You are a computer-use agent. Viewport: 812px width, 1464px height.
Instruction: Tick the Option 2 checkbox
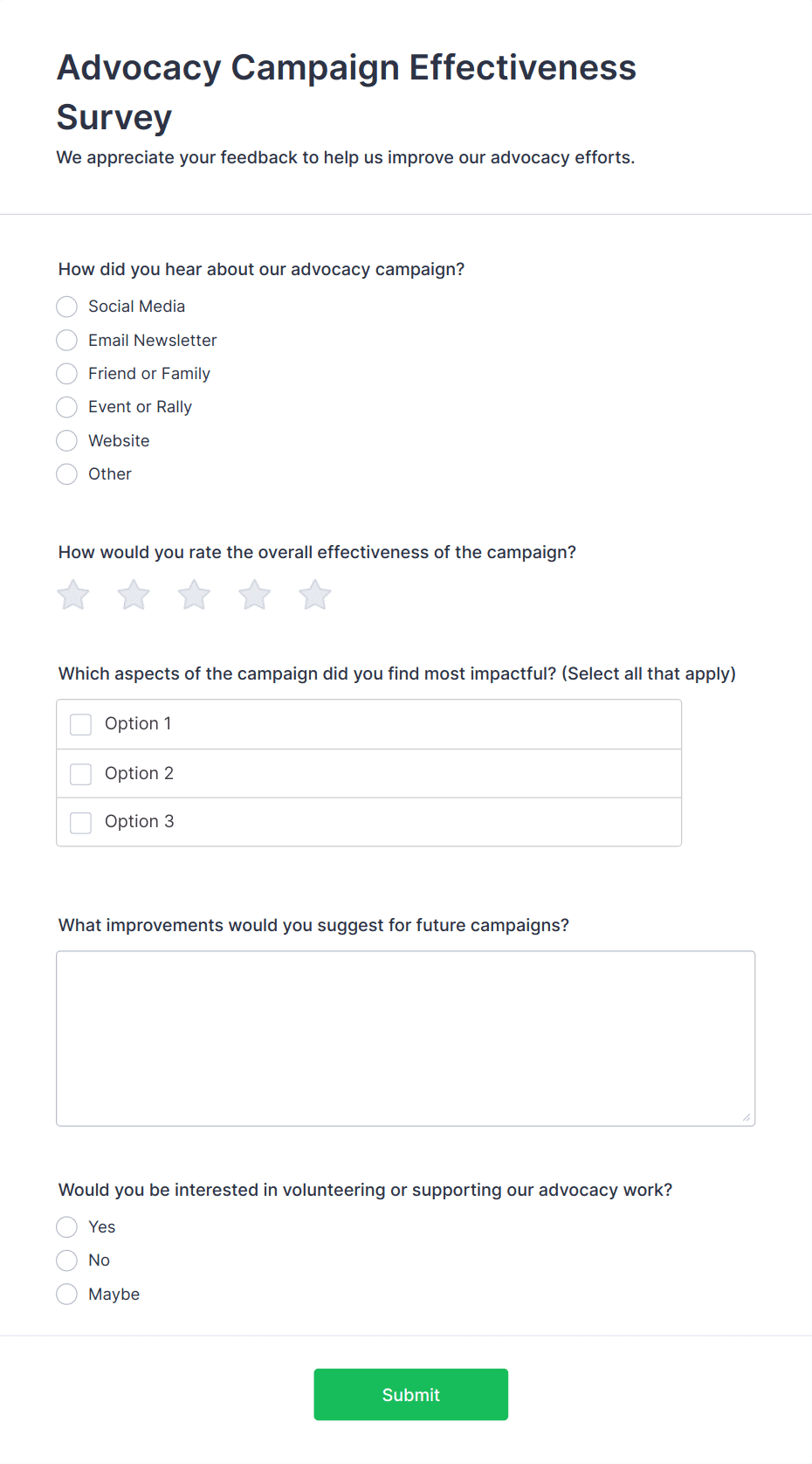[81, 774]
